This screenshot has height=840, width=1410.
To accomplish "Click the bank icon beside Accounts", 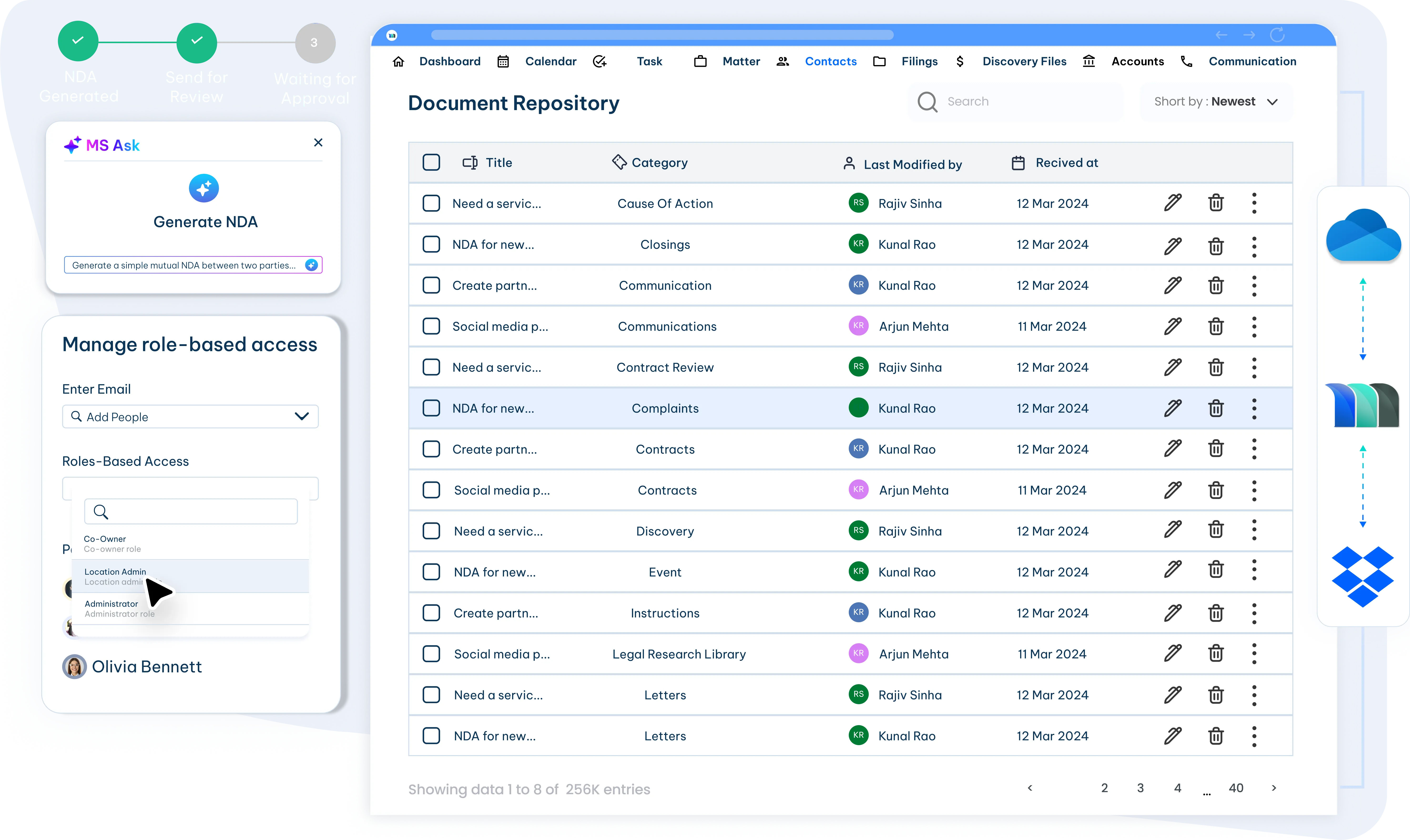I will [1089, 61].
